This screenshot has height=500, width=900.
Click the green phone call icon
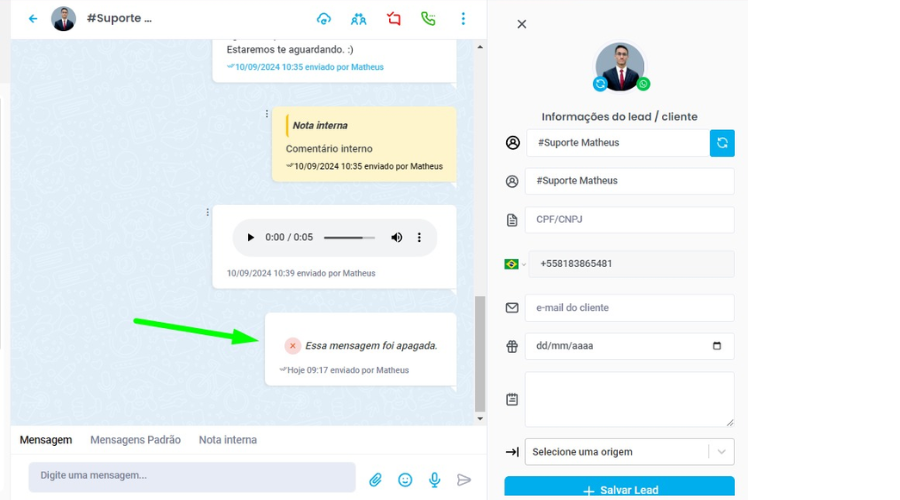pos(428,19)
